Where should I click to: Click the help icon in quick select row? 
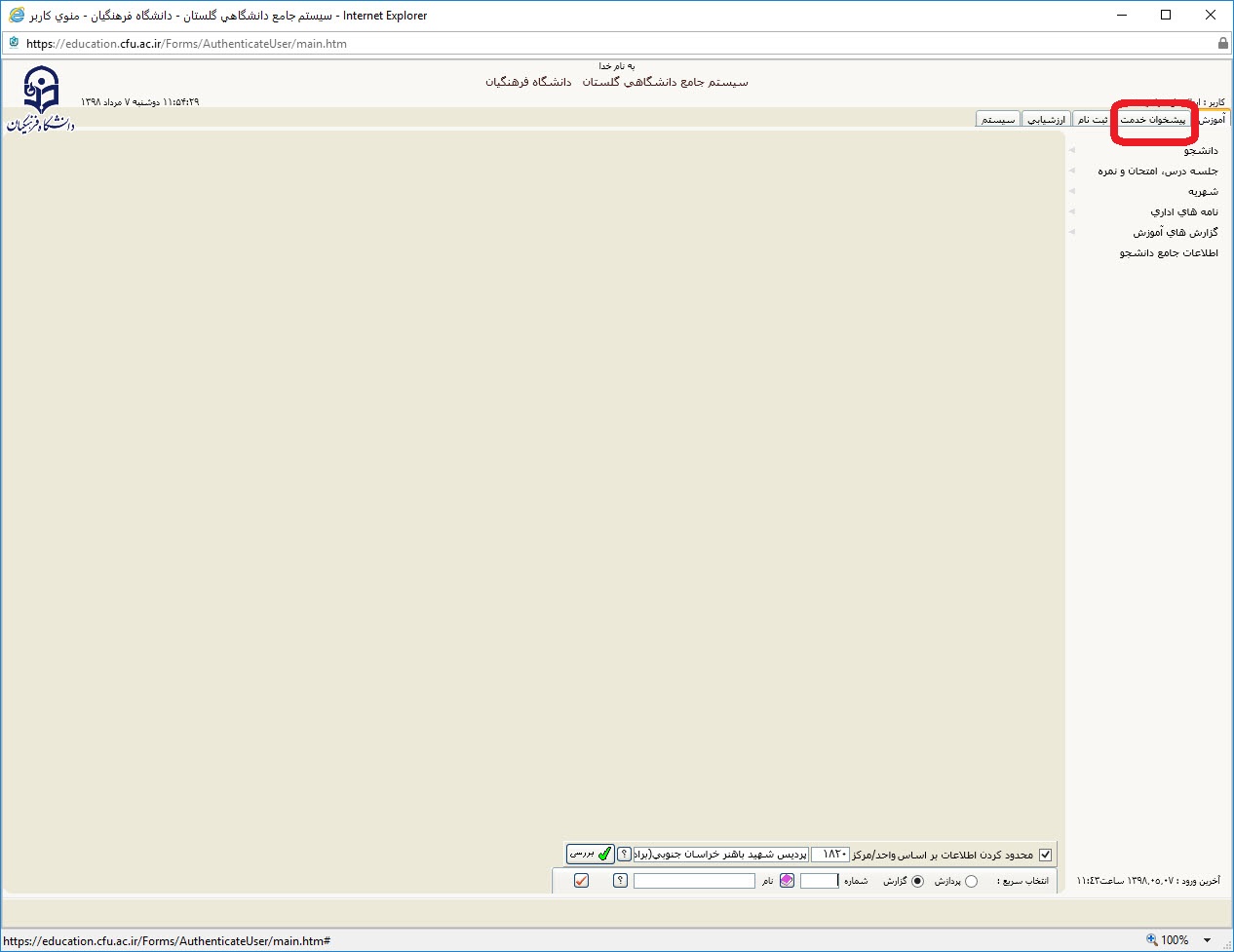(620, 881)
